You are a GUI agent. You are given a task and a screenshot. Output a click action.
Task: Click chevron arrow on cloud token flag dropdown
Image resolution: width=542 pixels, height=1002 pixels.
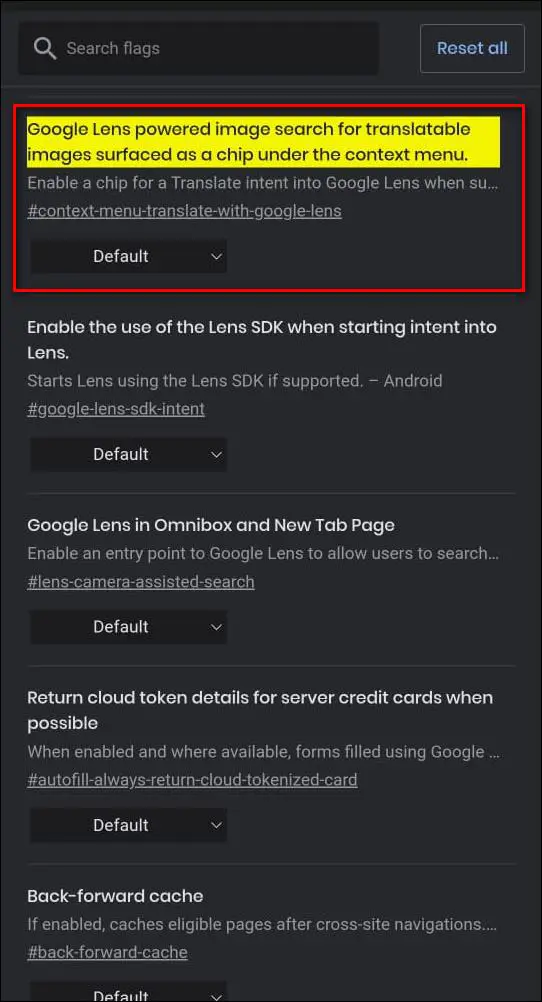pyautogui.click(x=216, y=825)
